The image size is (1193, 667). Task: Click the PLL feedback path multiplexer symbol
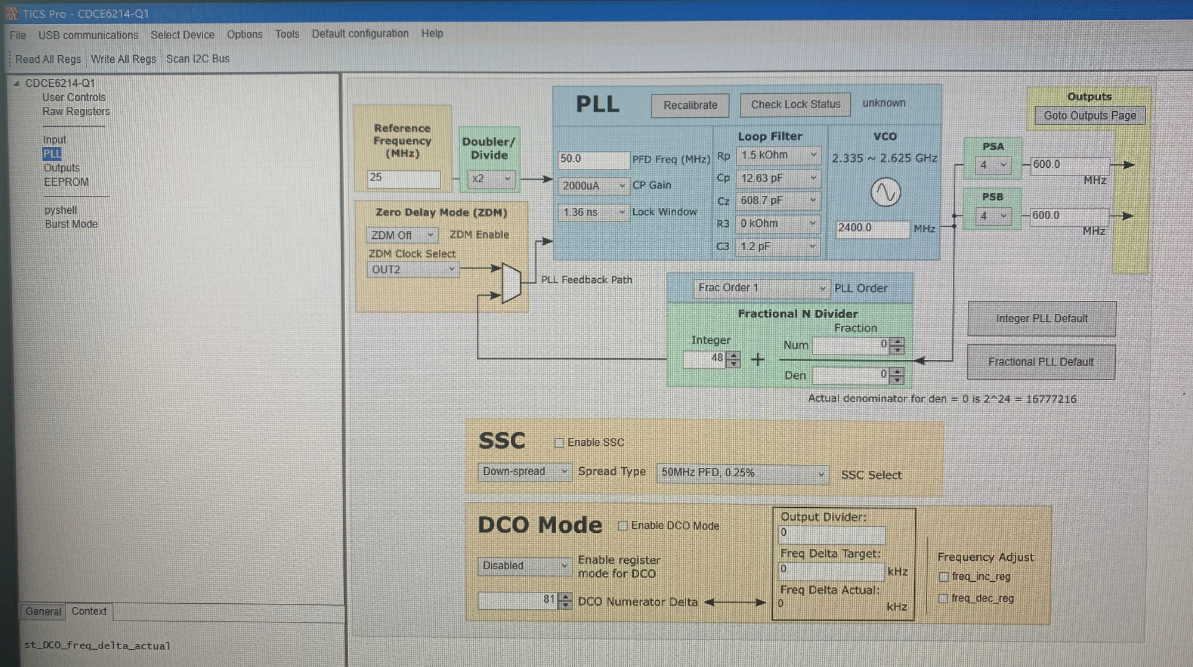click(x=511, y=283)
